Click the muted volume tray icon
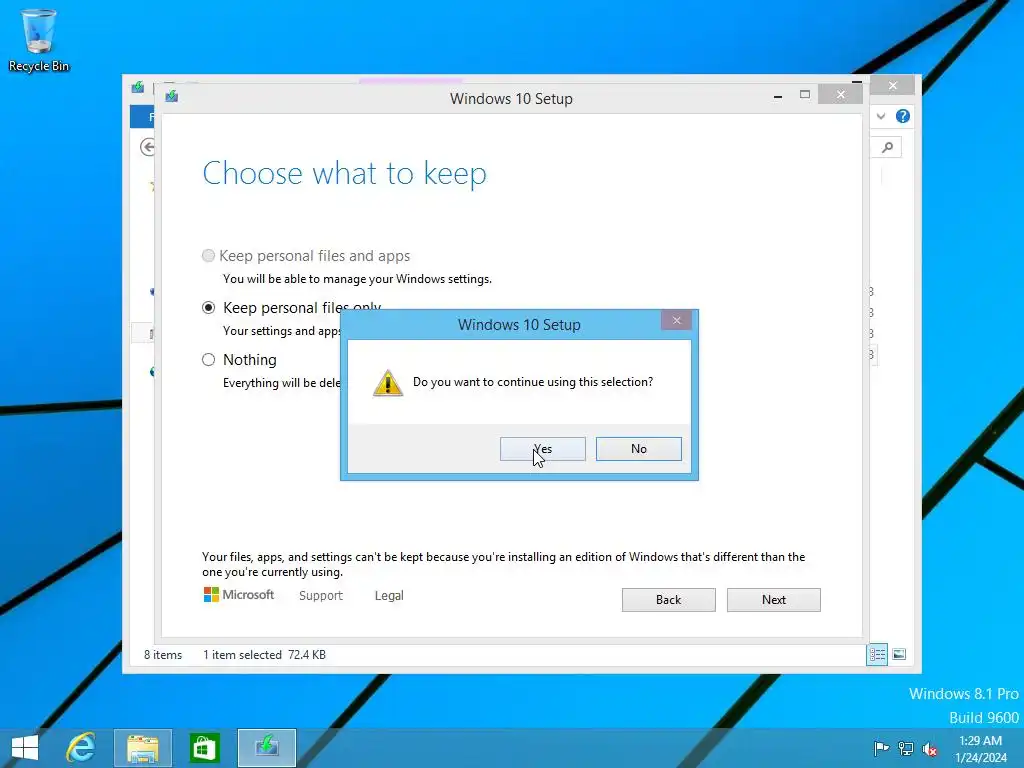Screen dimensions: 1024x768 pos(930,748)
